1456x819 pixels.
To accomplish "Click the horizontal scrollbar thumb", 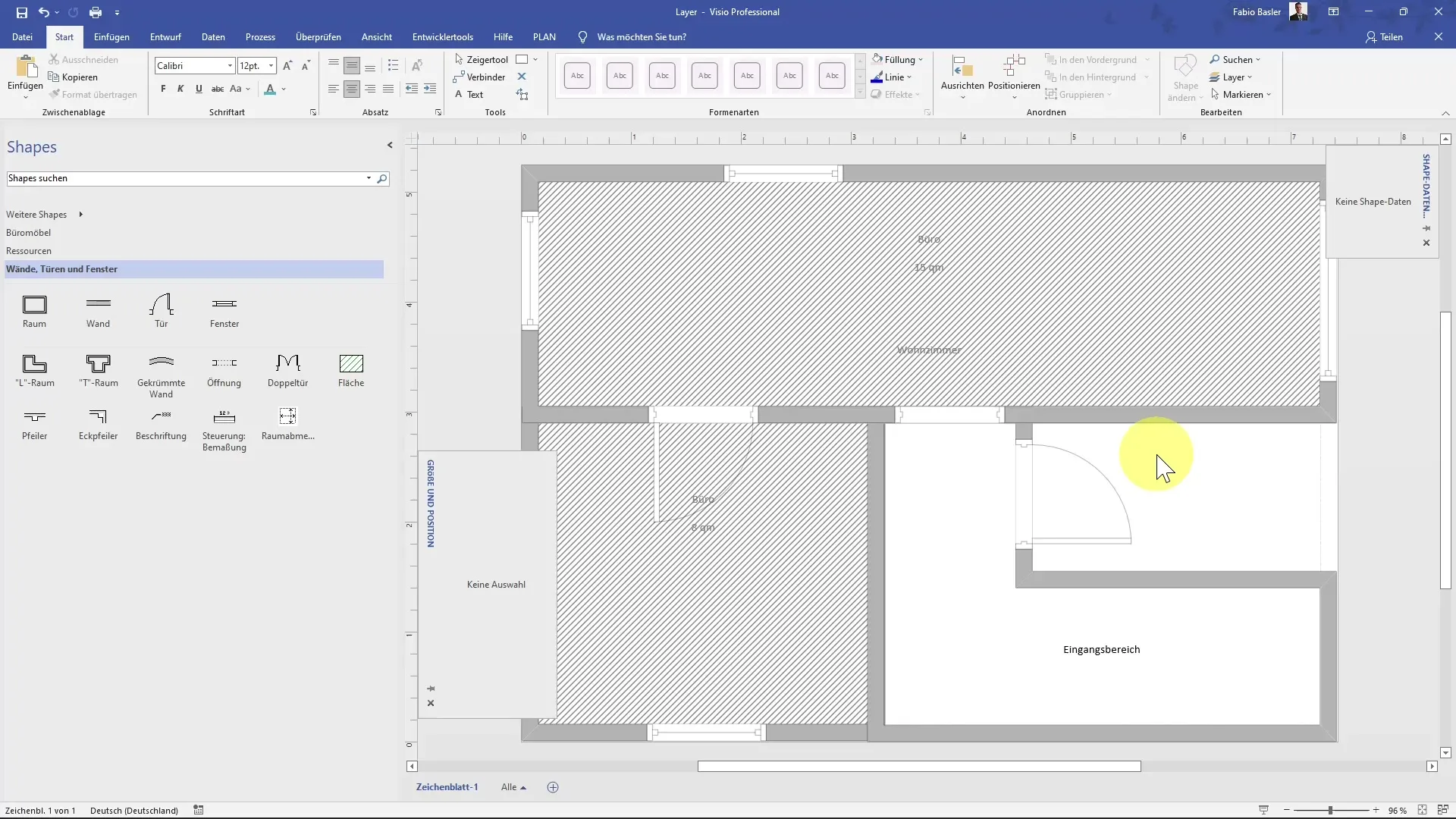I will click(919, 766).
